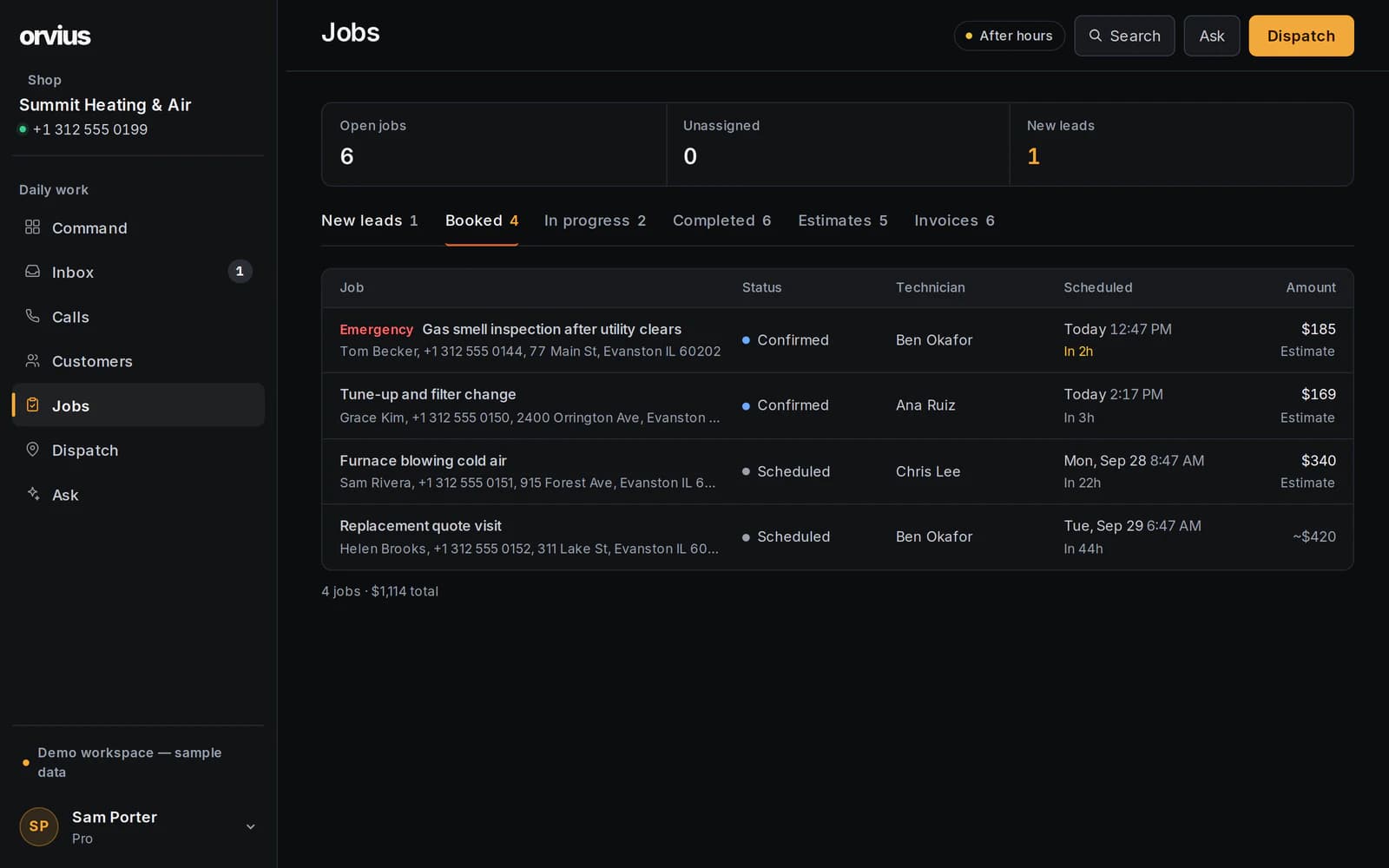Click the Calls phone icon
The width and height of the screenshot is (1389, 868).
point(32,316)
